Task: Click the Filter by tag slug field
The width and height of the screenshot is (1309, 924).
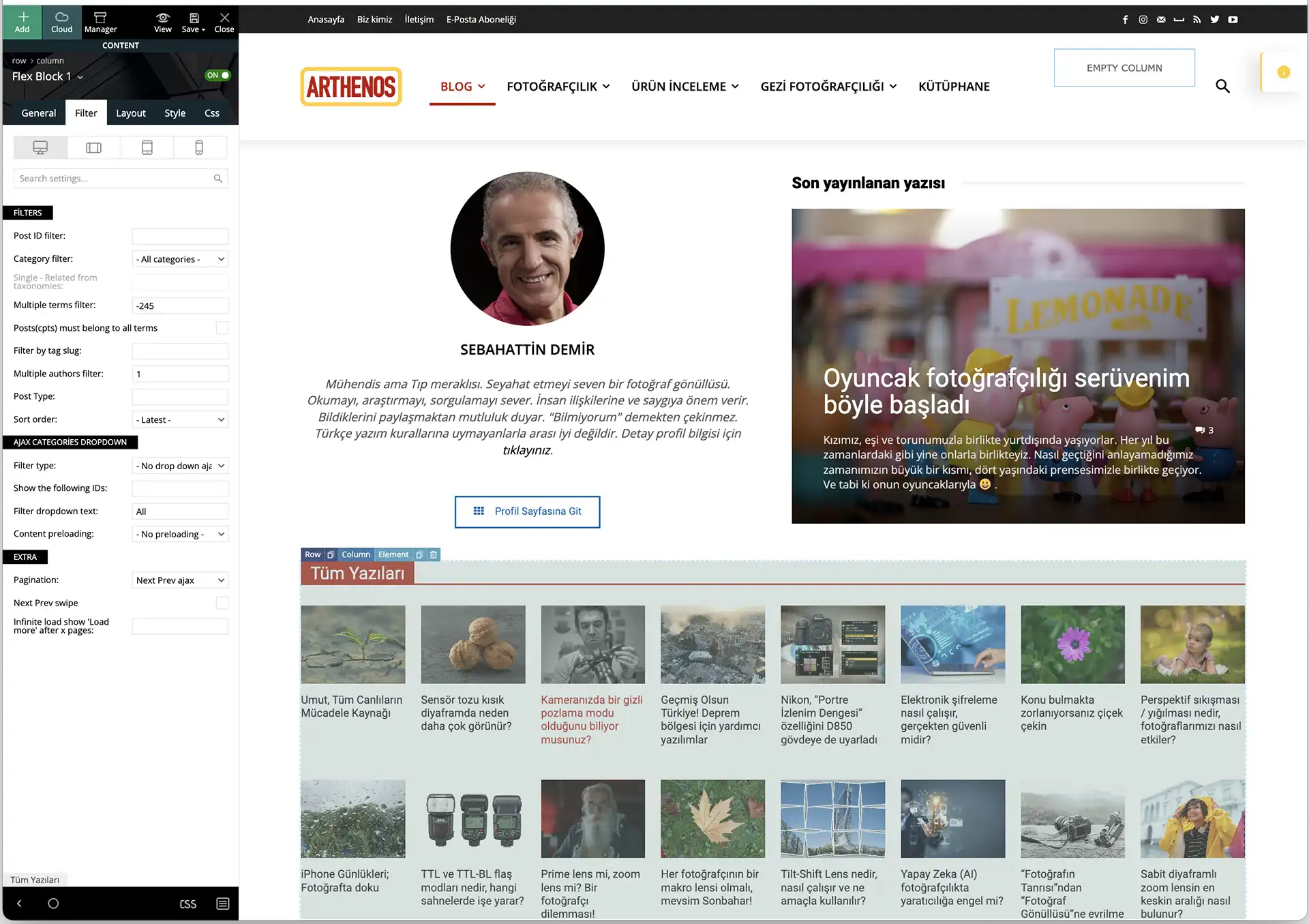Action: (180, 351)
